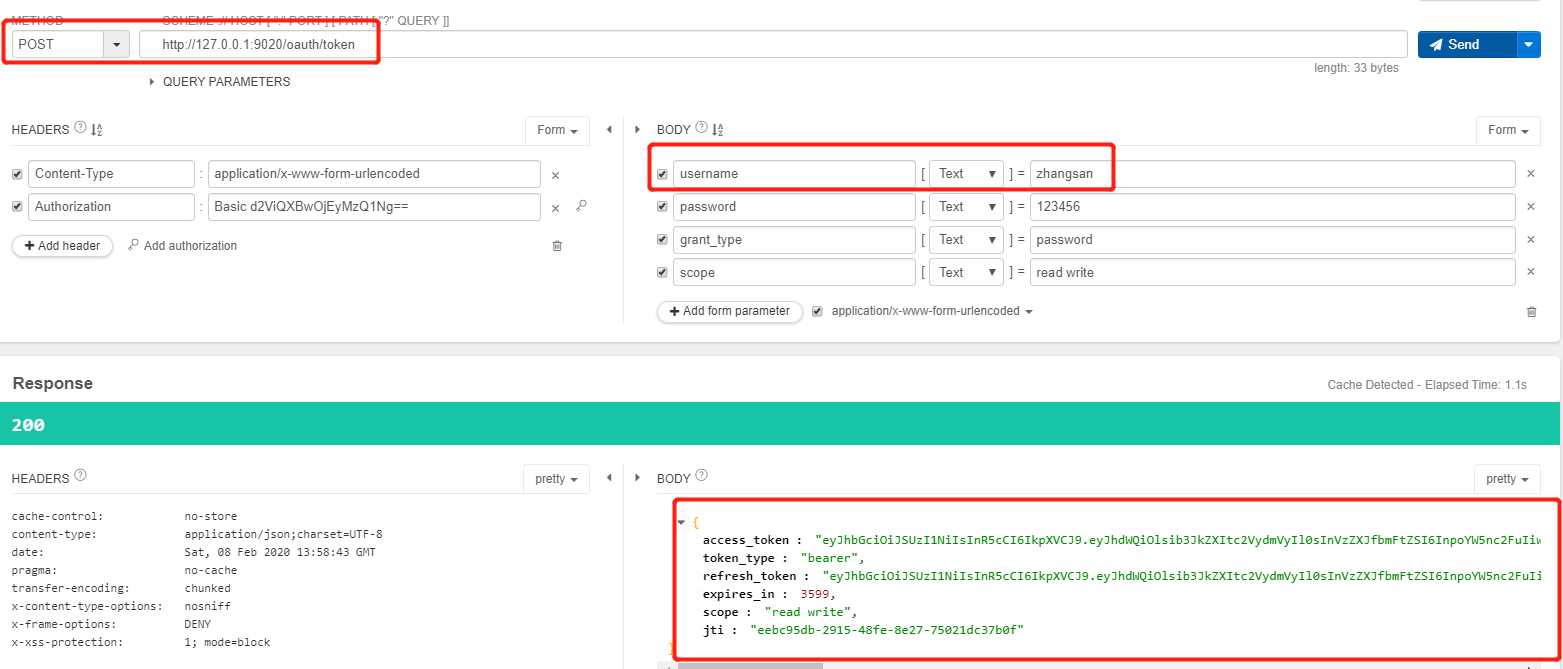This screenshot has height=669, width=1563.
Task: Collapse response headers panel left arrow
Action: coord(610,479)
